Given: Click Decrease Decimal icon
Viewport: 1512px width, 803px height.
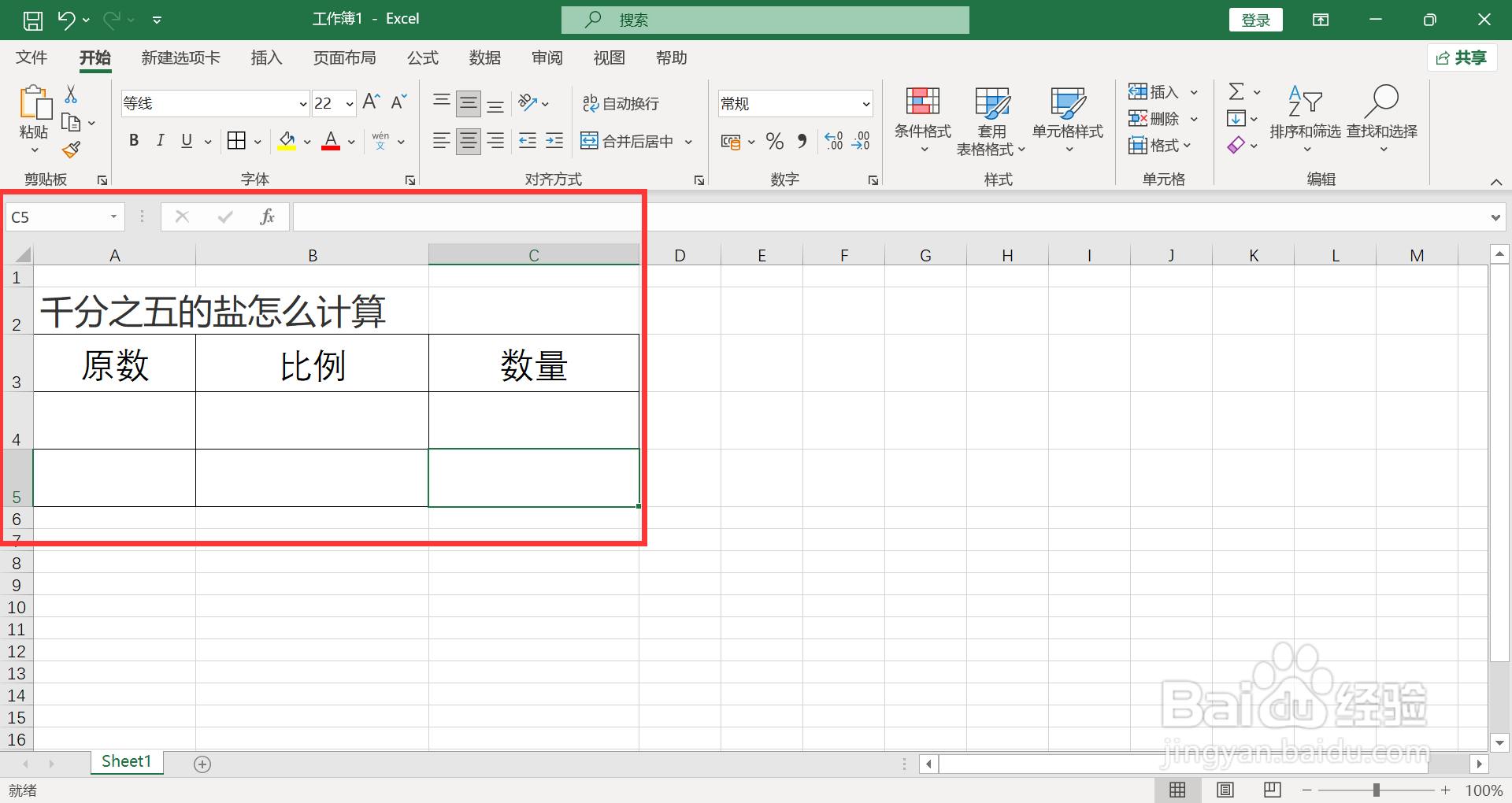Looking at the screenshot, I should click(x=862, y=142).
